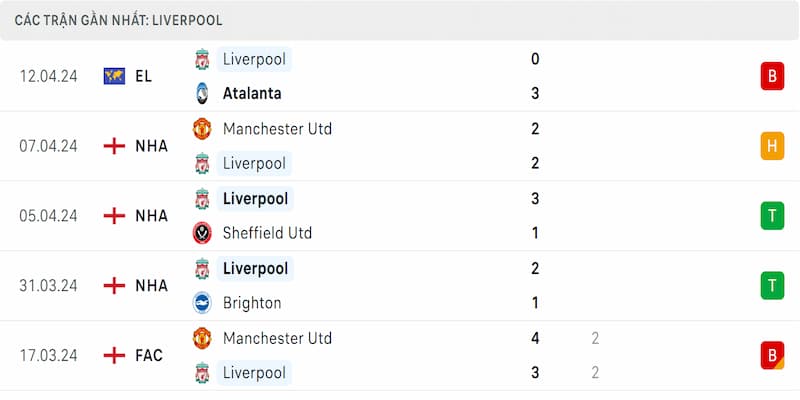Click the 'Các trận gần nhất: Liverpool' header
800x400 pixels.
click(118, 20)
